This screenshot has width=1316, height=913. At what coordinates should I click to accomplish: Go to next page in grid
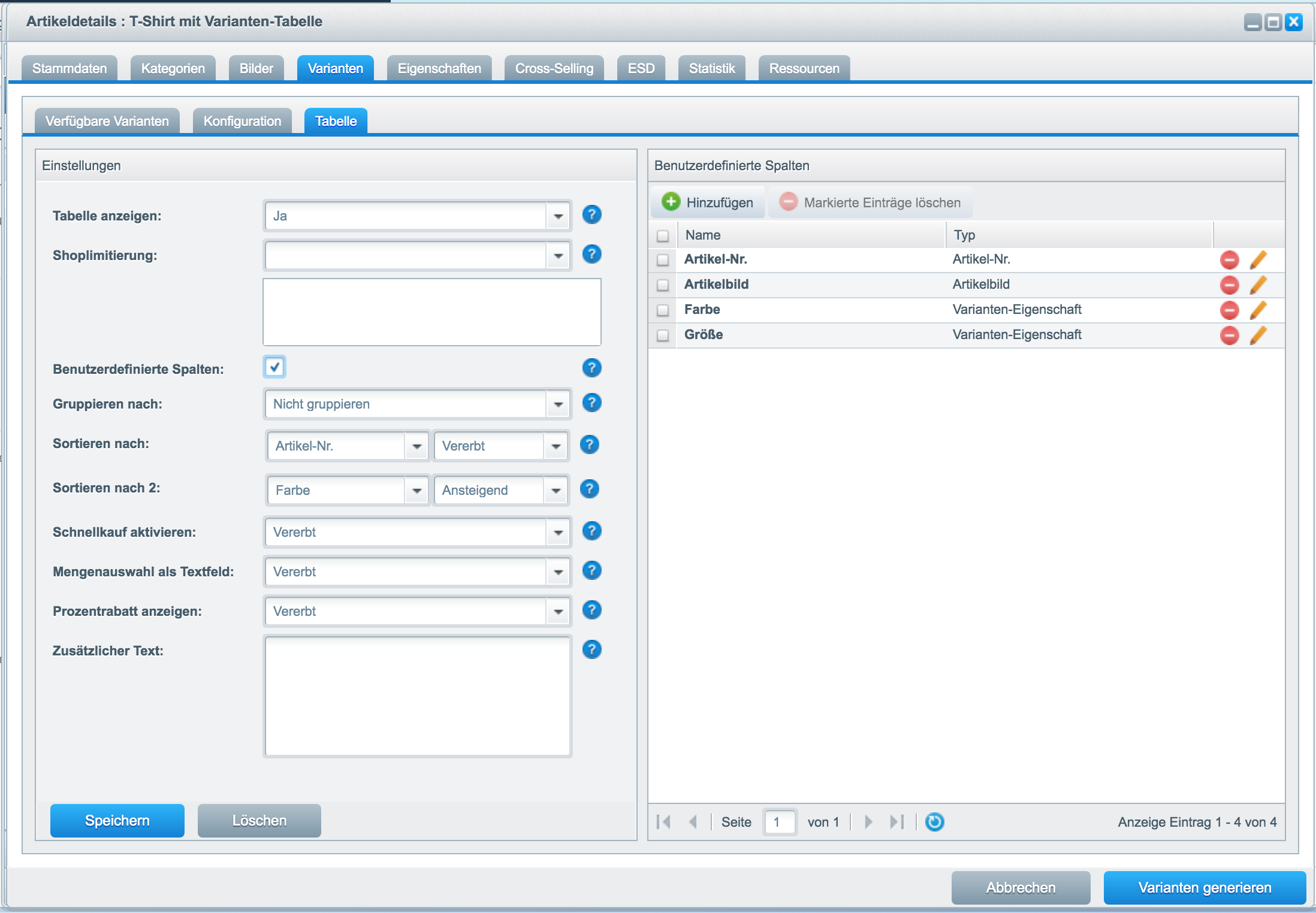click(868, 822)
